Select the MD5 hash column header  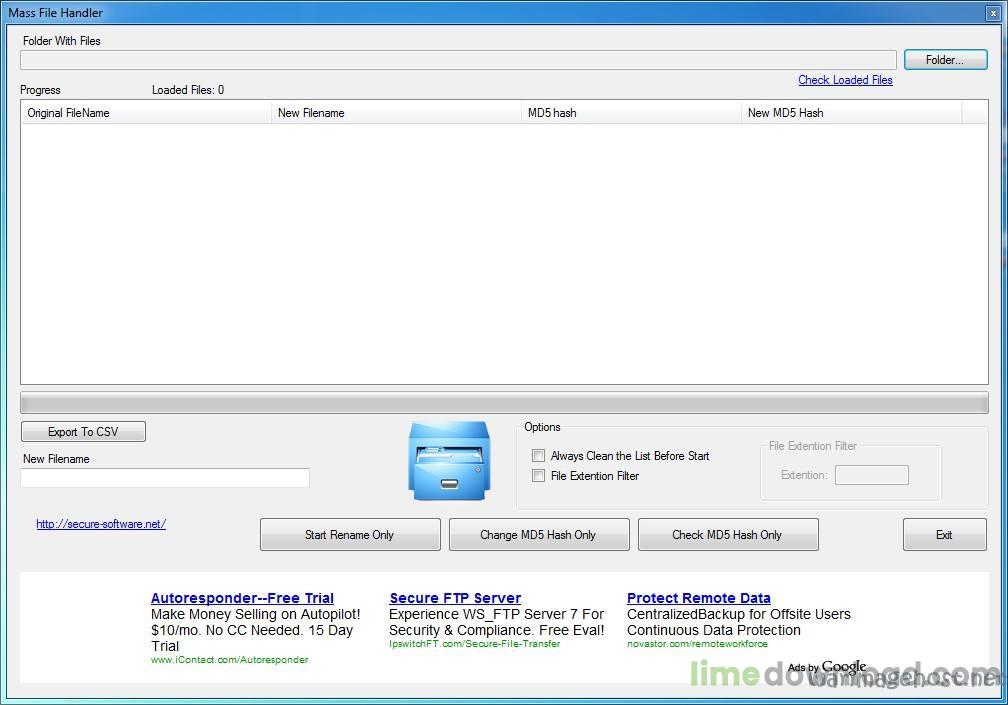(x=630, y=113)
